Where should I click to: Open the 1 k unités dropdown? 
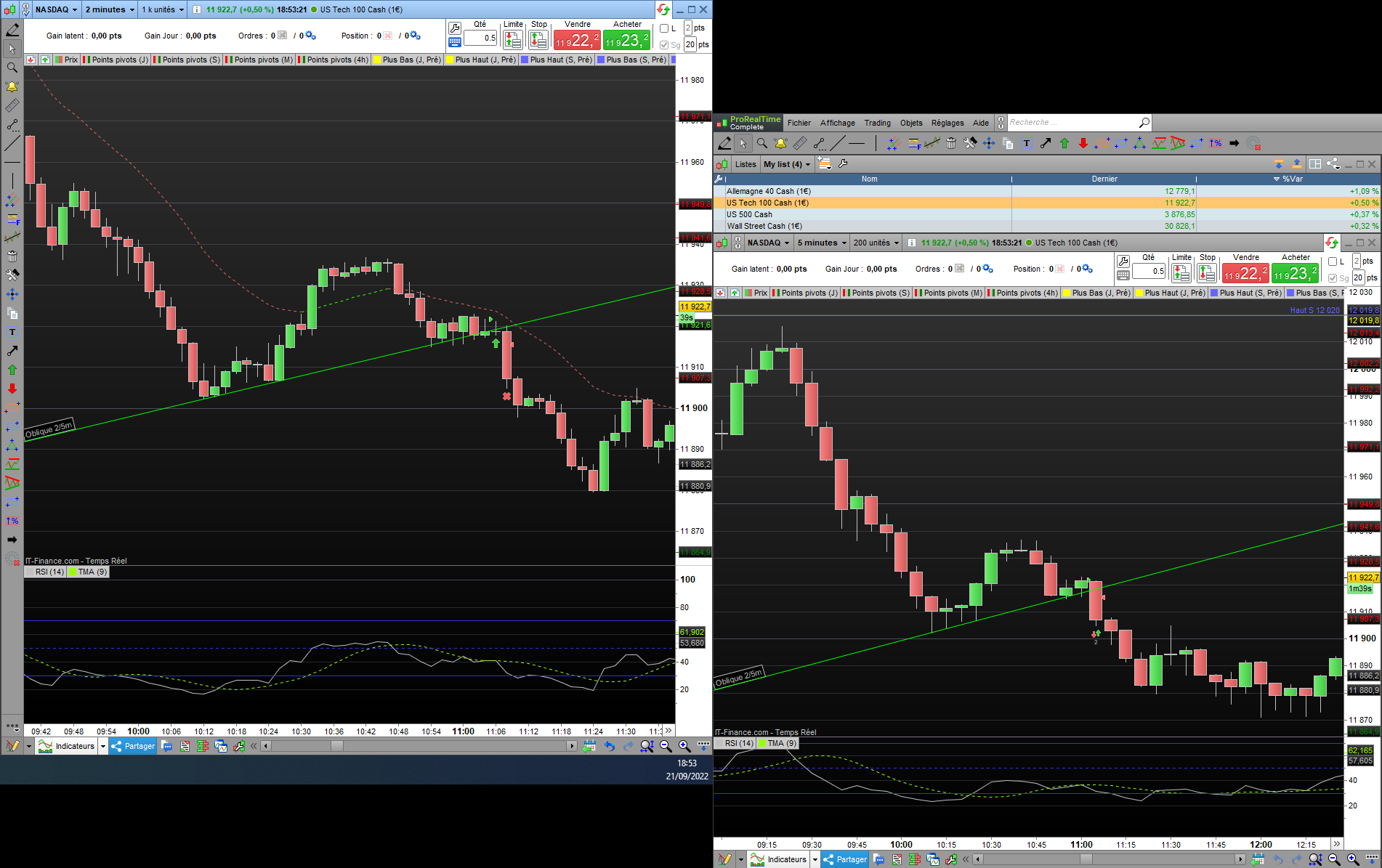click(x=163, y=9)
